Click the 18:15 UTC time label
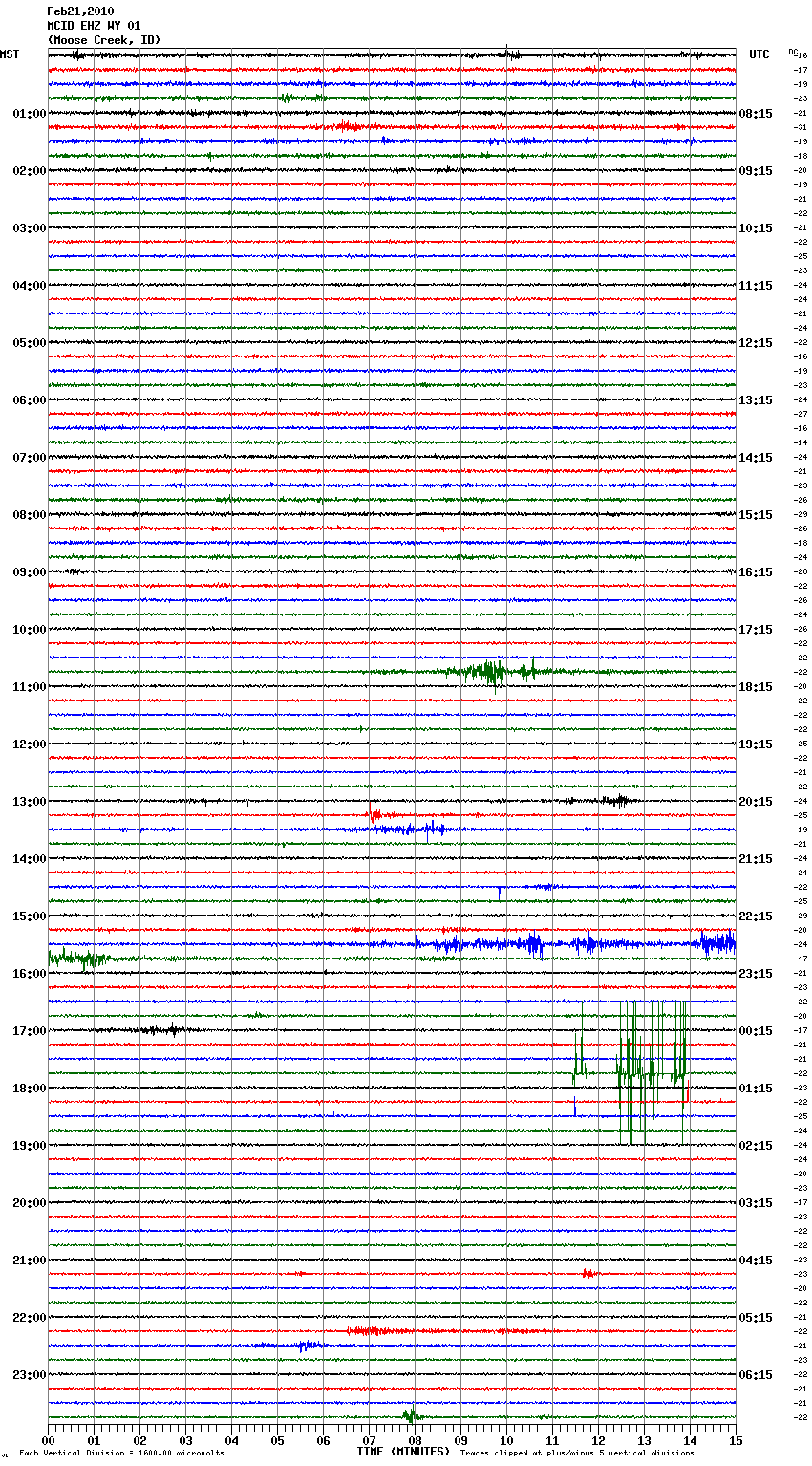Screen dimensions: 812x1466 756,687
